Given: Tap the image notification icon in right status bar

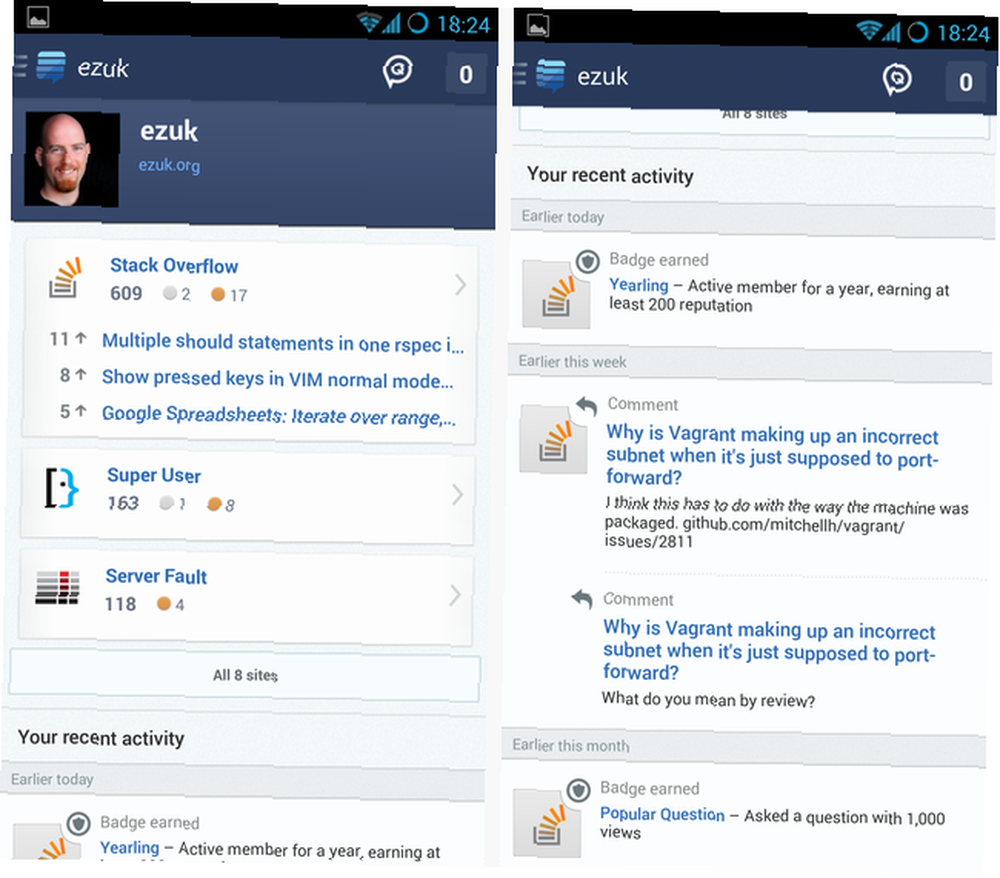Looking at the screenshot, I should [538, 26].
